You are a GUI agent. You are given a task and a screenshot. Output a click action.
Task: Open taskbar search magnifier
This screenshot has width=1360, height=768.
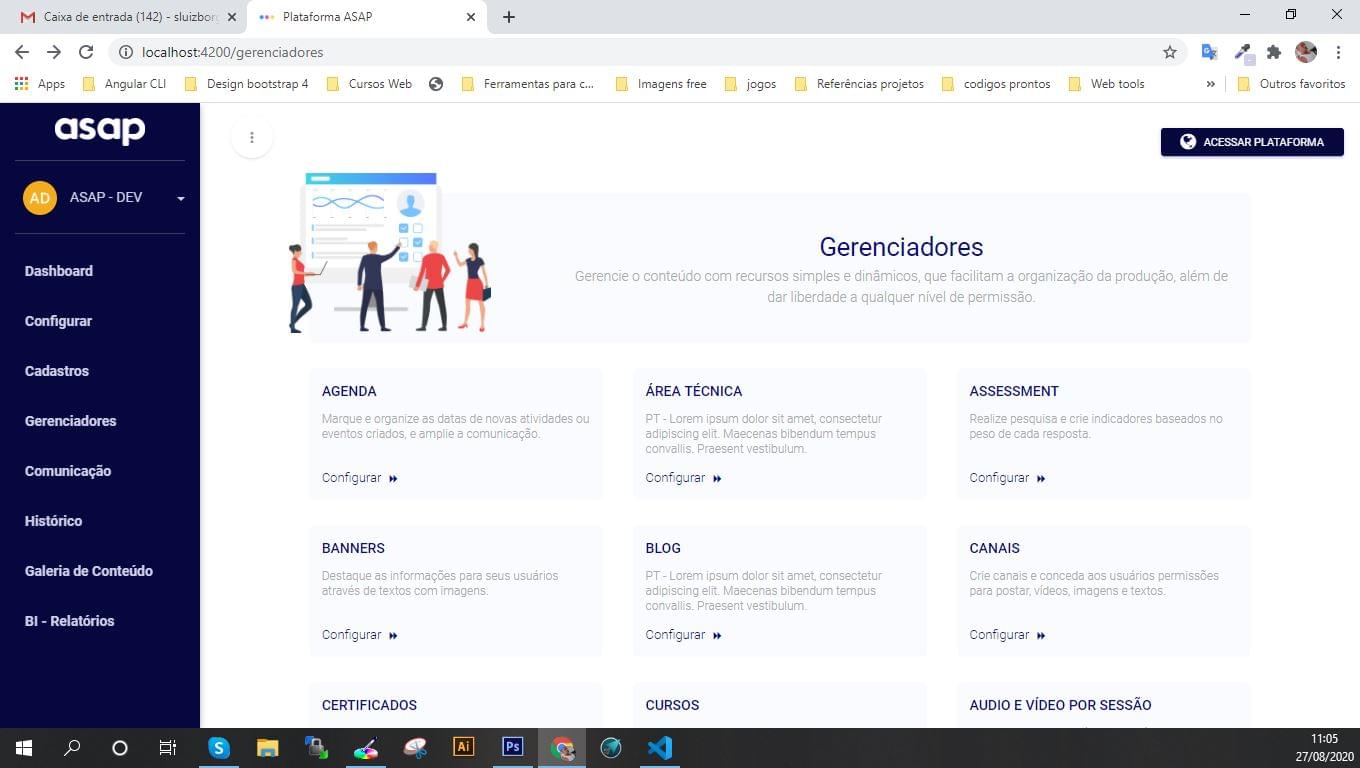[72, 748]
